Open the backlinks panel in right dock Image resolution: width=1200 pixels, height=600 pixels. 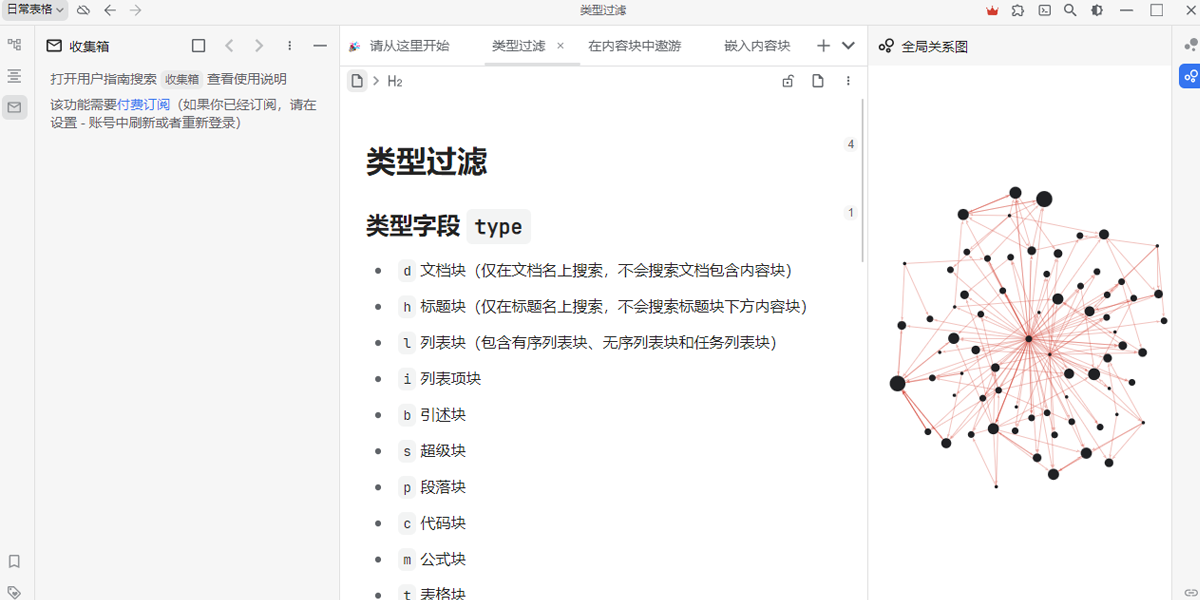click(x=1190, y=591)
